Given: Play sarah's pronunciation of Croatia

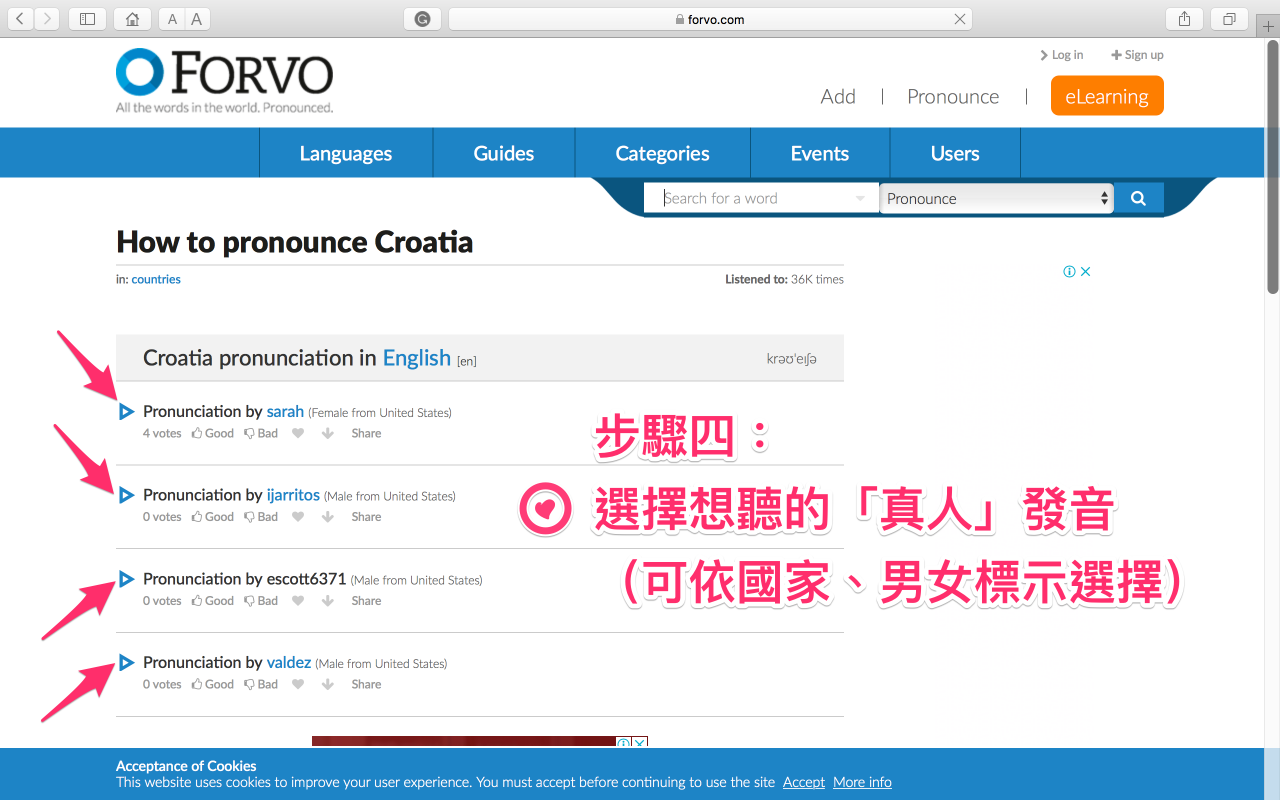Looking at the screenshot, I should coord(126,412).
